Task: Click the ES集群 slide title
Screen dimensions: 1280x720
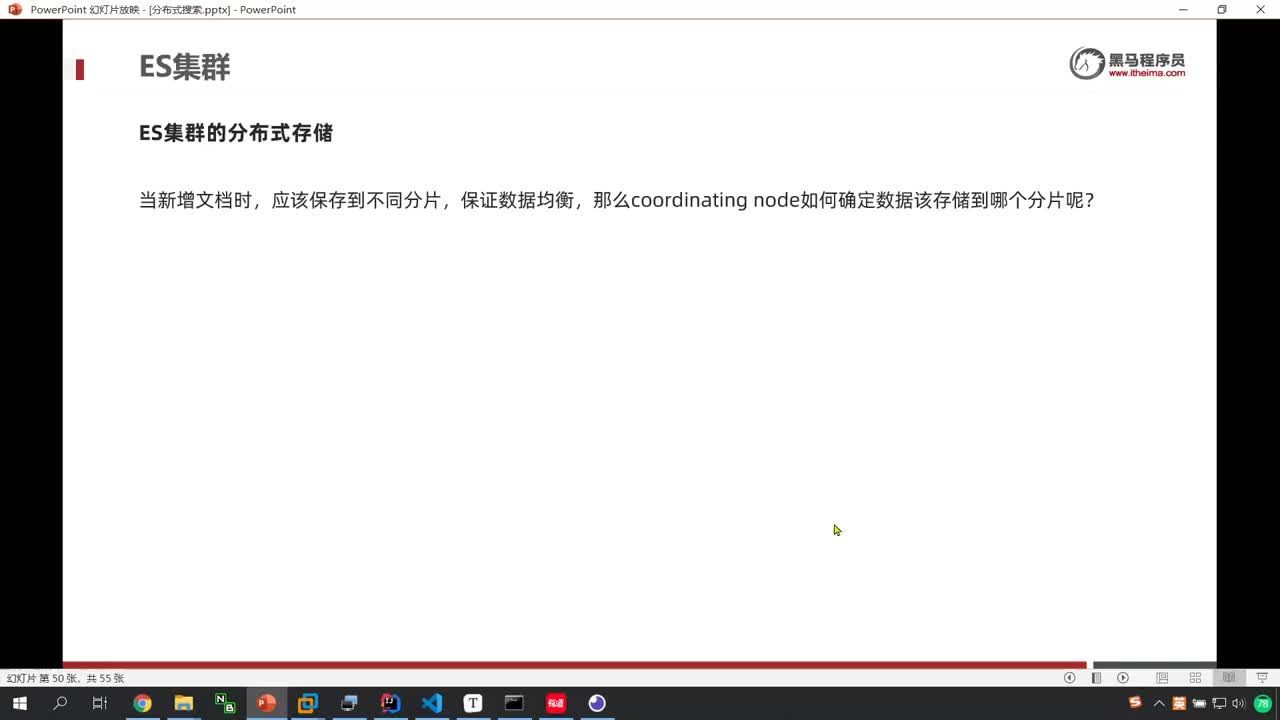Action: tap(185, 67)
